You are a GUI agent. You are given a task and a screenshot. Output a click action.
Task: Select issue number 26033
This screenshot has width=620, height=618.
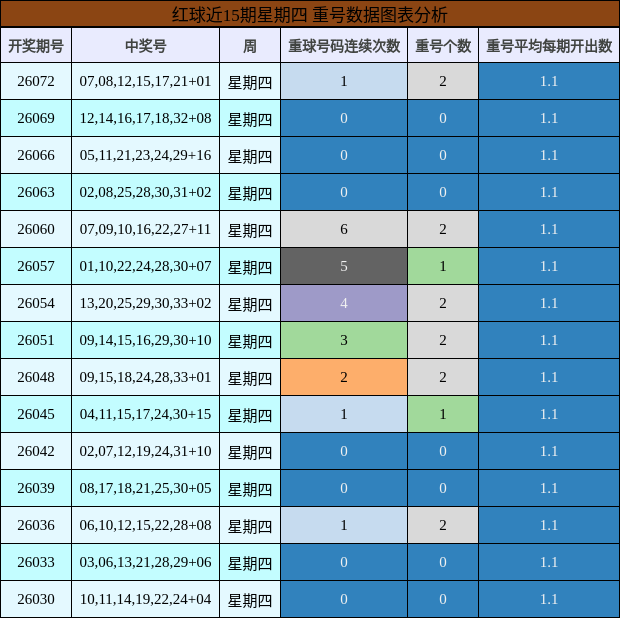[x=36, y=562]
